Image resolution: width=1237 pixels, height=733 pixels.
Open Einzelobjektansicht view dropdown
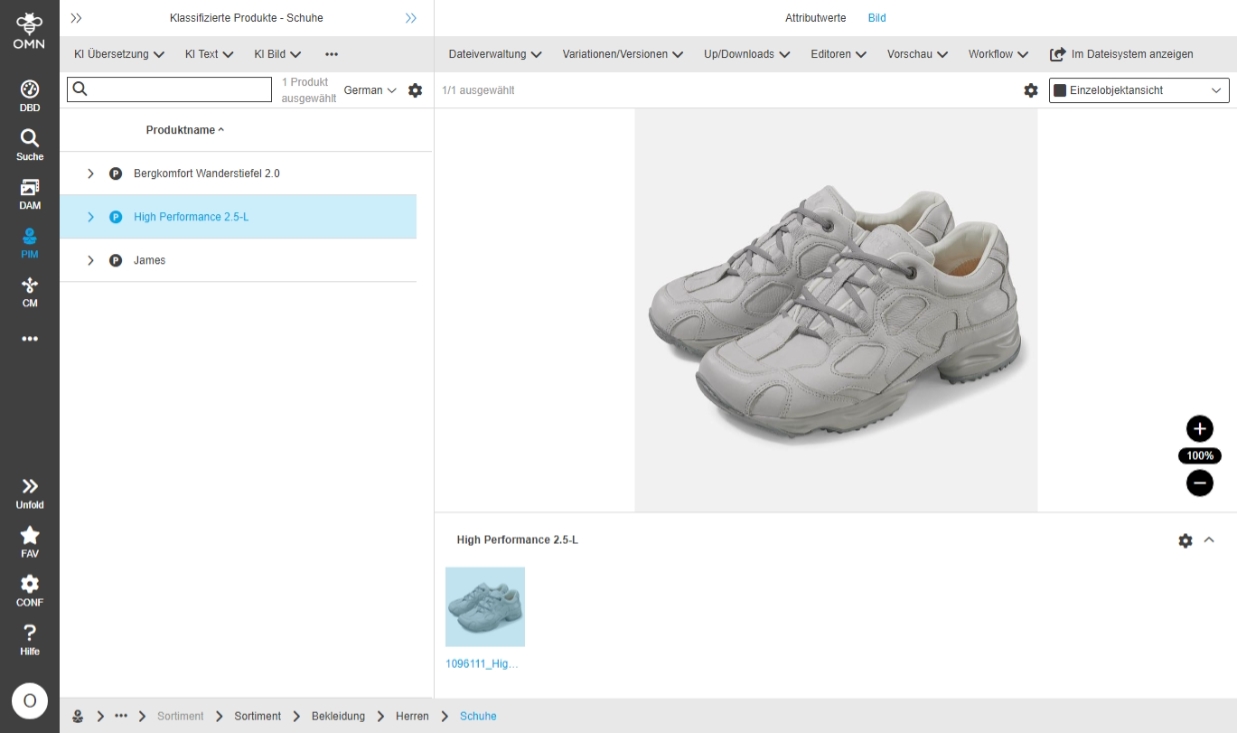pos(1138,90)
